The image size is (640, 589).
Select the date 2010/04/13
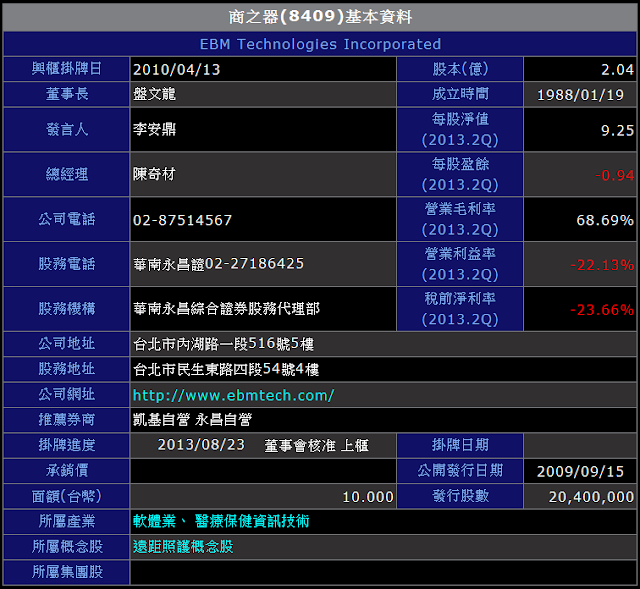click(176, 69)
